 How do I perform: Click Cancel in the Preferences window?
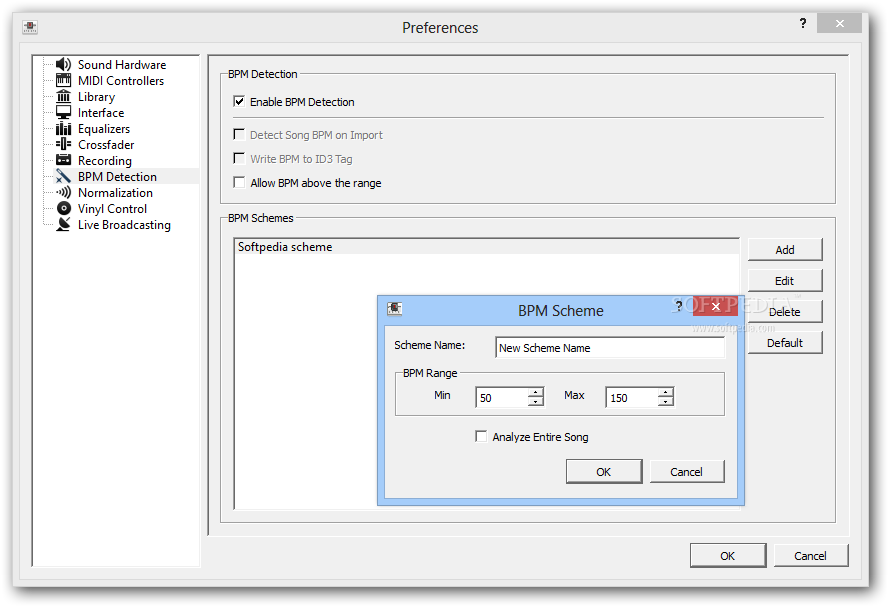pyautogui.click(x=811, y=555)
